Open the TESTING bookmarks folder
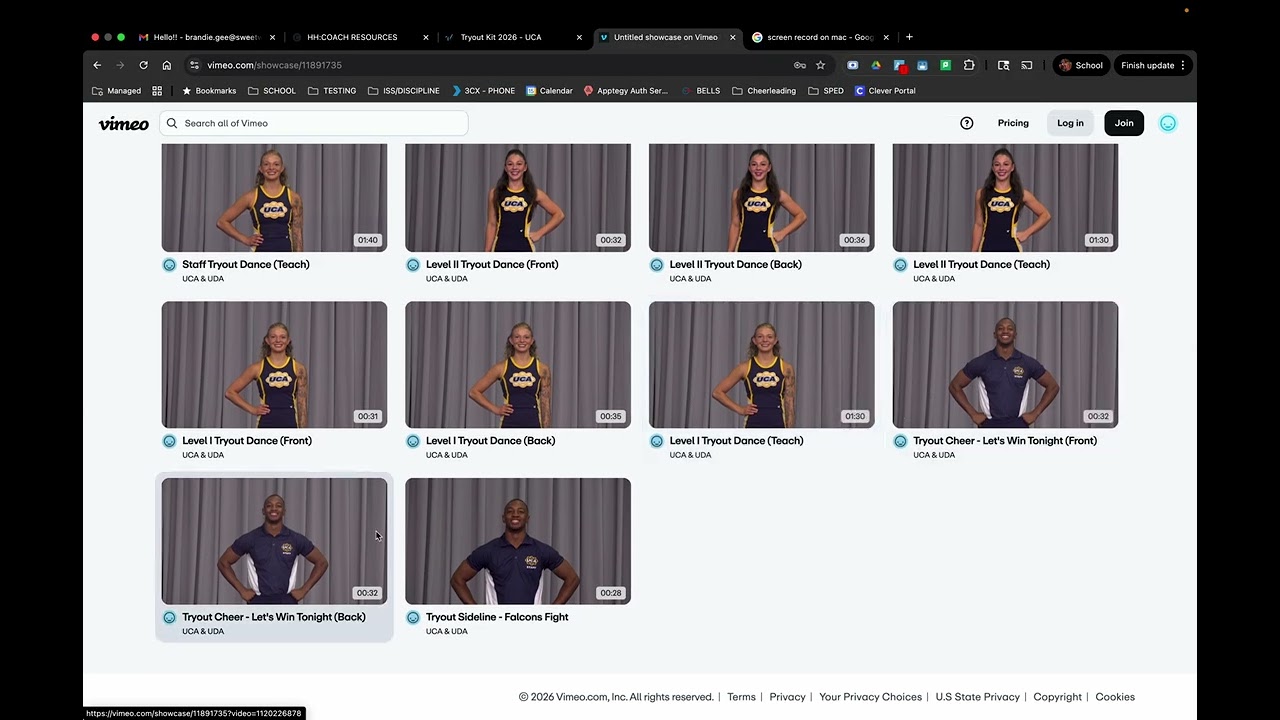This screenshot has width=1280, height=720. (x=332, y=91)
